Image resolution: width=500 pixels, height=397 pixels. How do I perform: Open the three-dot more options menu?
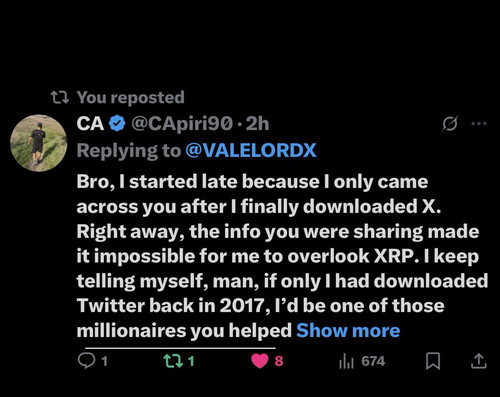tap(479, 124)
